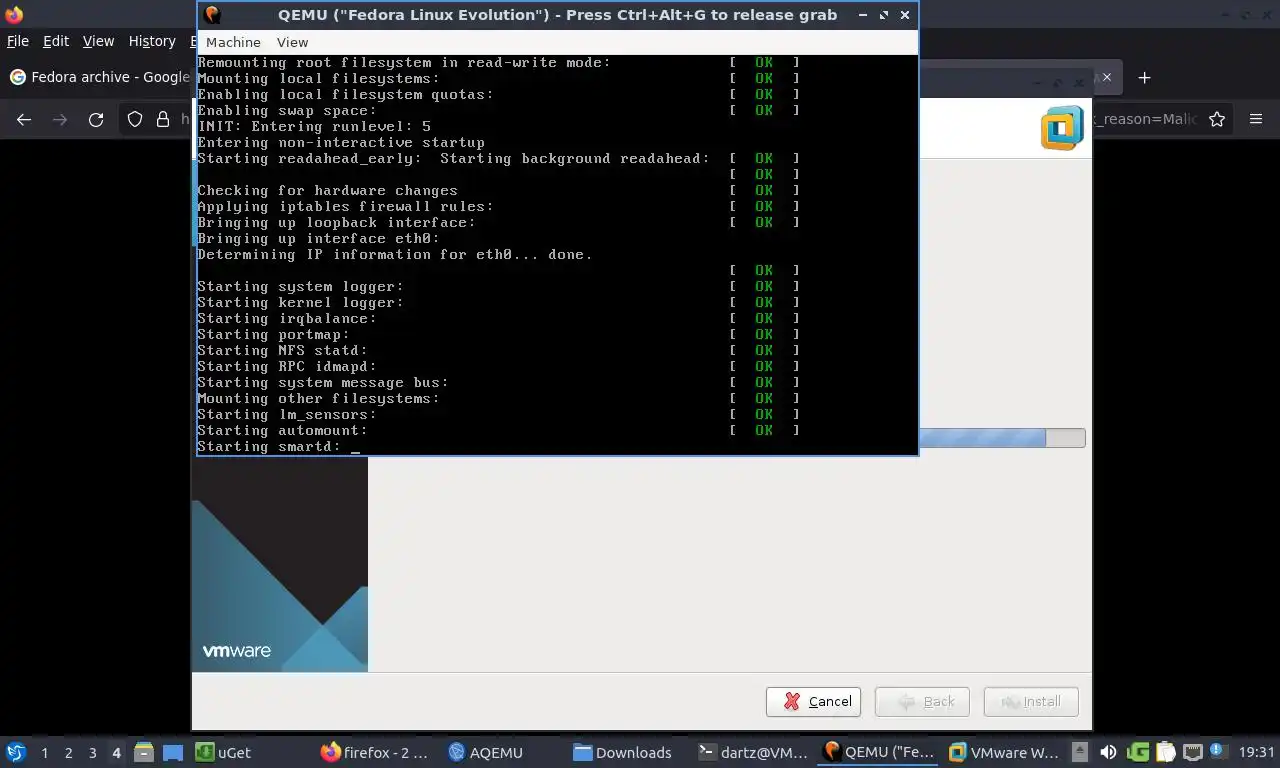Click the QEMU title bar logo icon

[212, 15]
